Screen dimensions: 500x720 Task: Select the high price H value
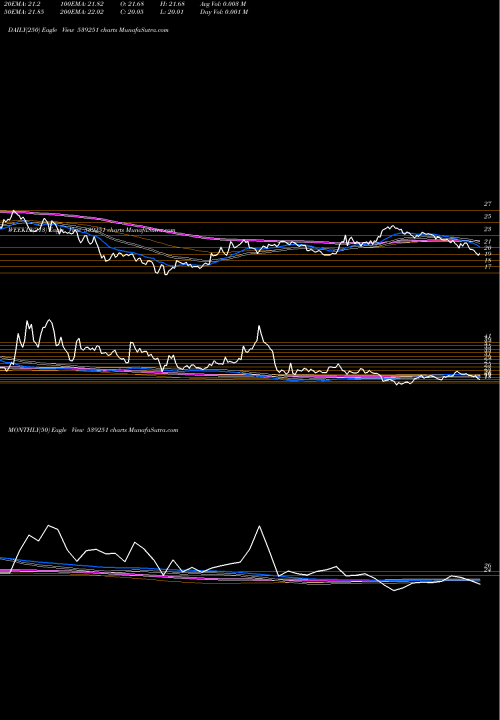[172, 4]
